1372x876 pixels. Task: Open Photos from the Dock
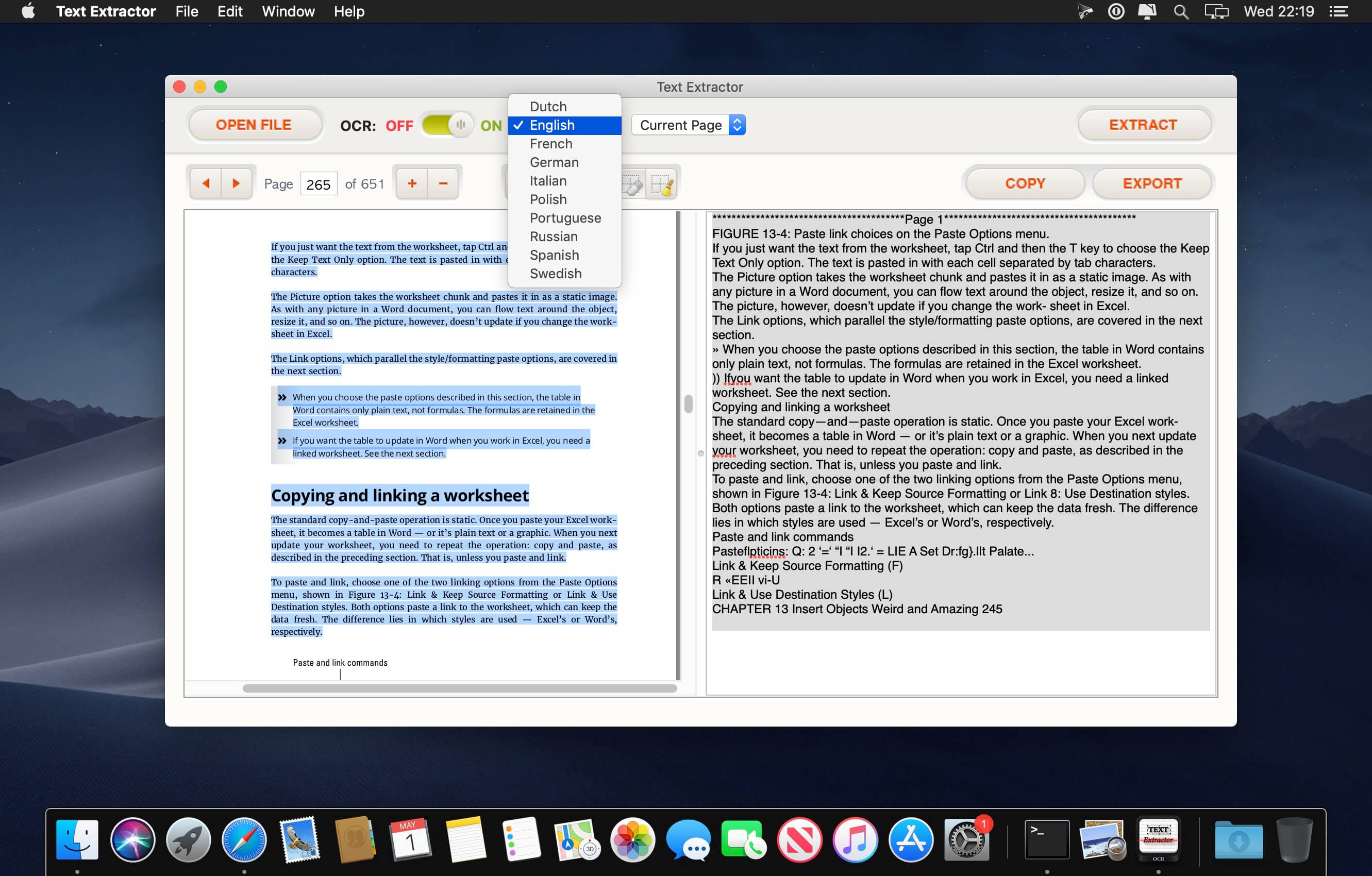tap(632, 838)
